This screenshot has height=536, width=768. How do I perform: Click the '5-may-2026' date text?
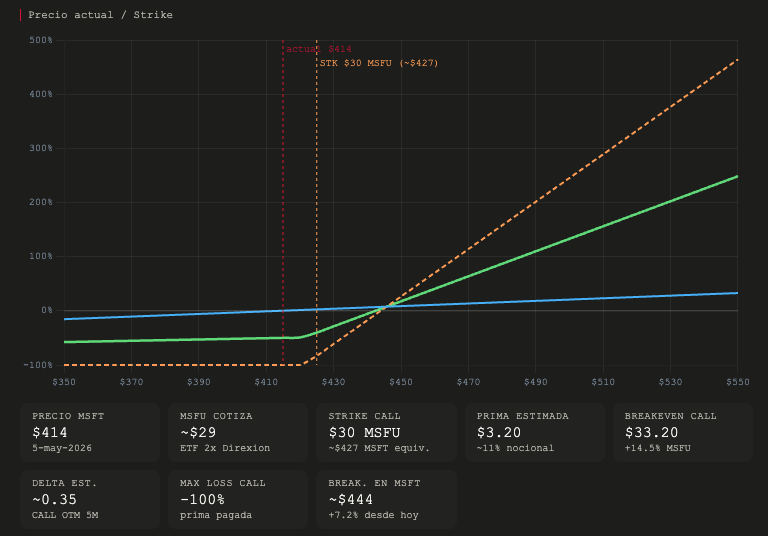(x=62, y=448)
